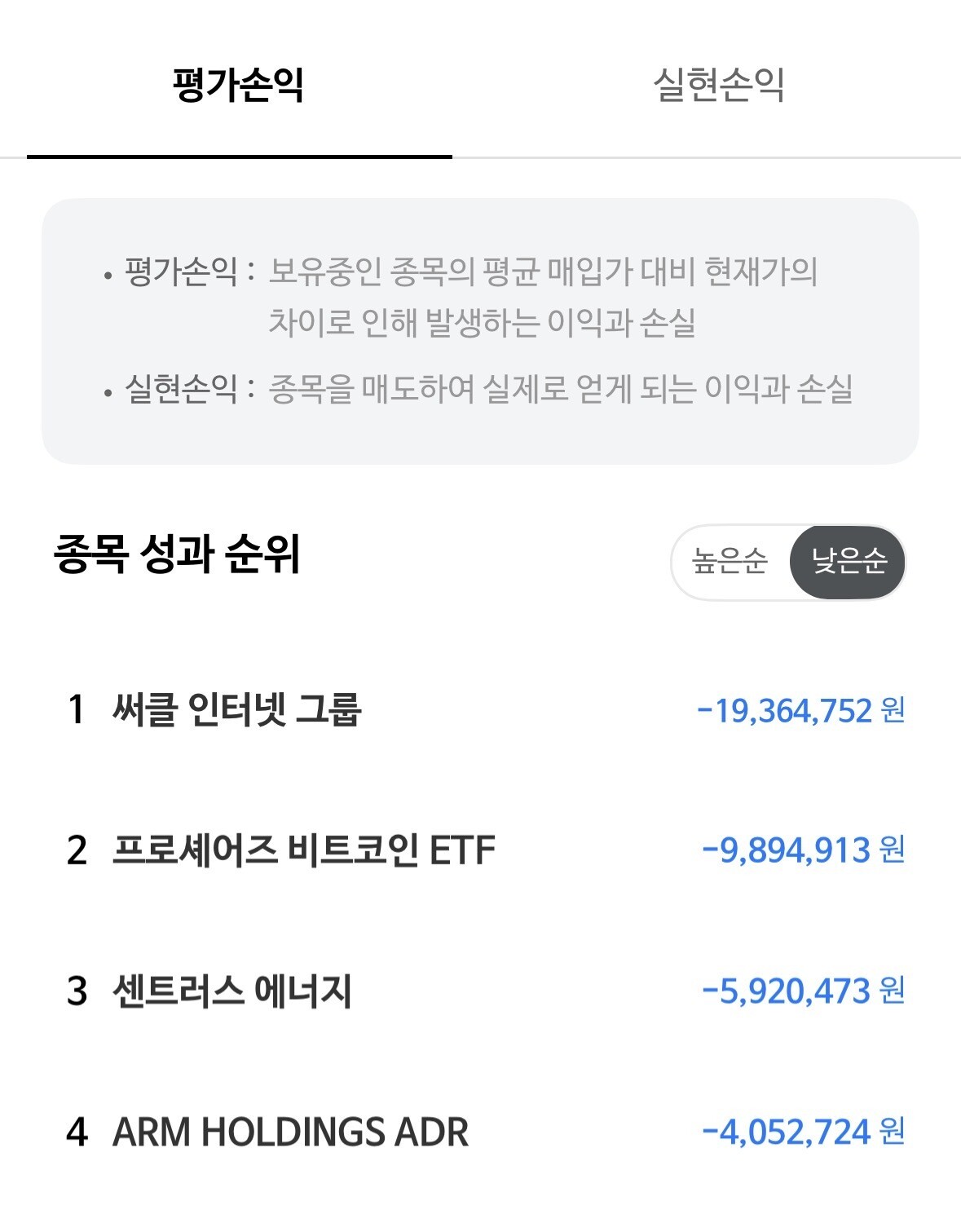Click rank number 2 in the list
Screen dimensions: 961x1232
tap(77, 850)
